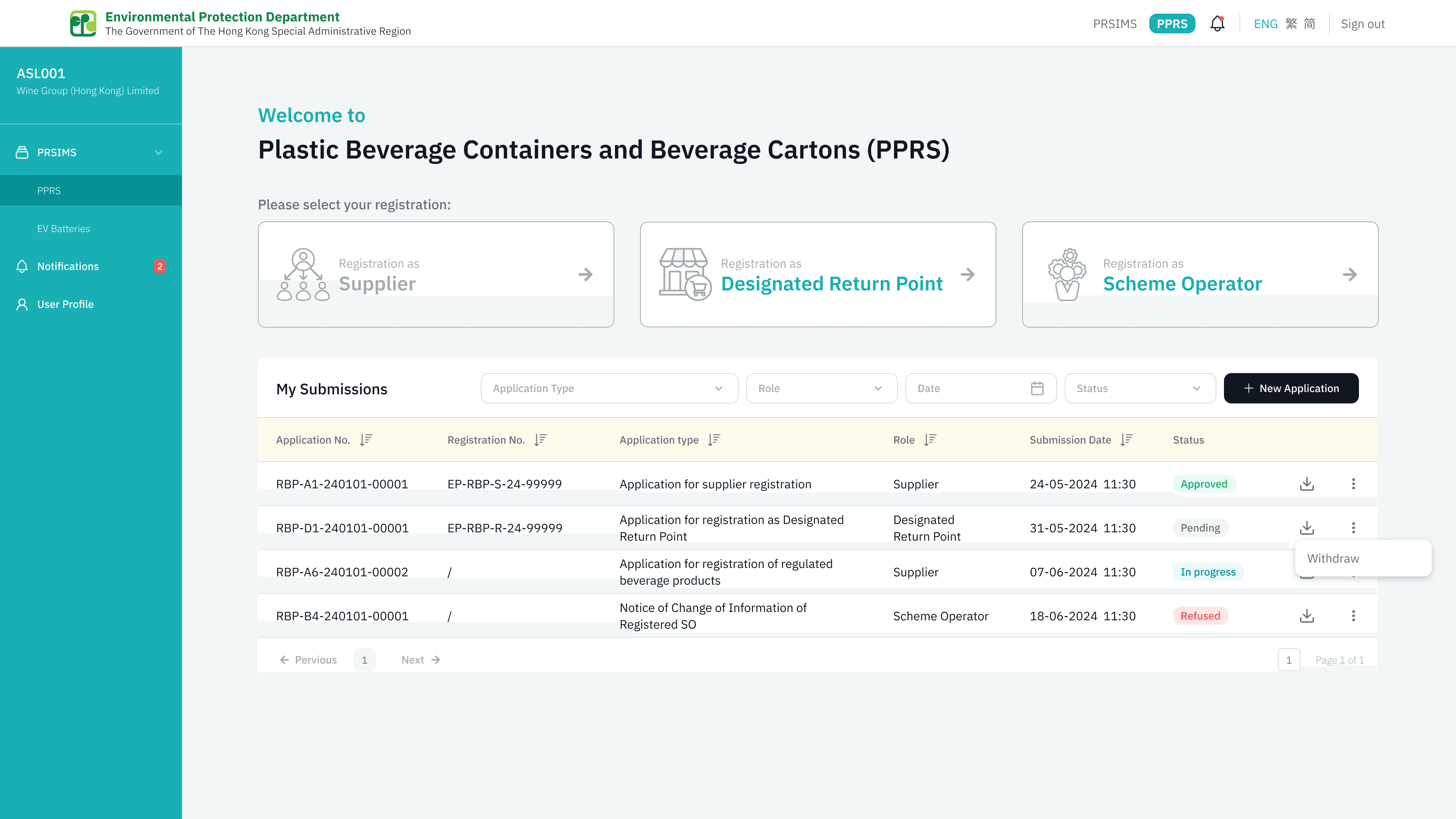Sort by Submission Date column
The image size is (1456, 819).
pos(1127,440)
